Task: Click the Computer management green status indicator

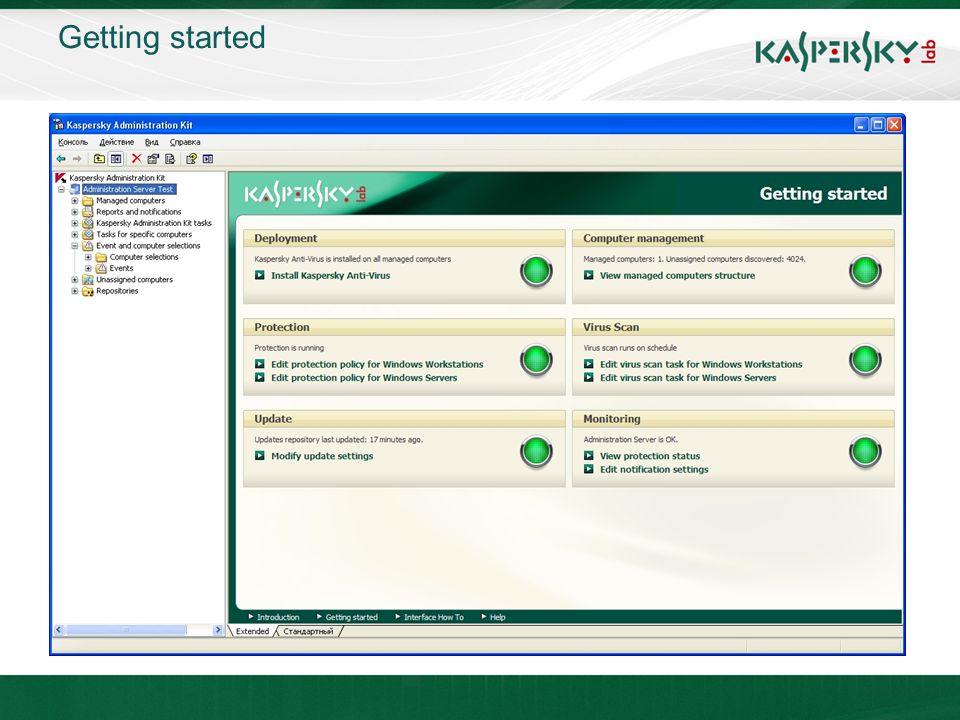Action: [865, 271]
